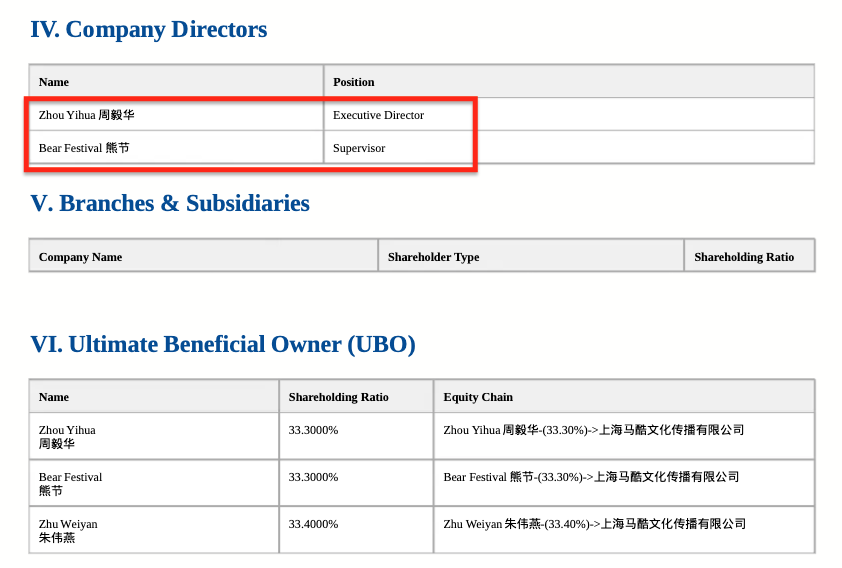Click the Shareholder Type column header

[433, 257]
